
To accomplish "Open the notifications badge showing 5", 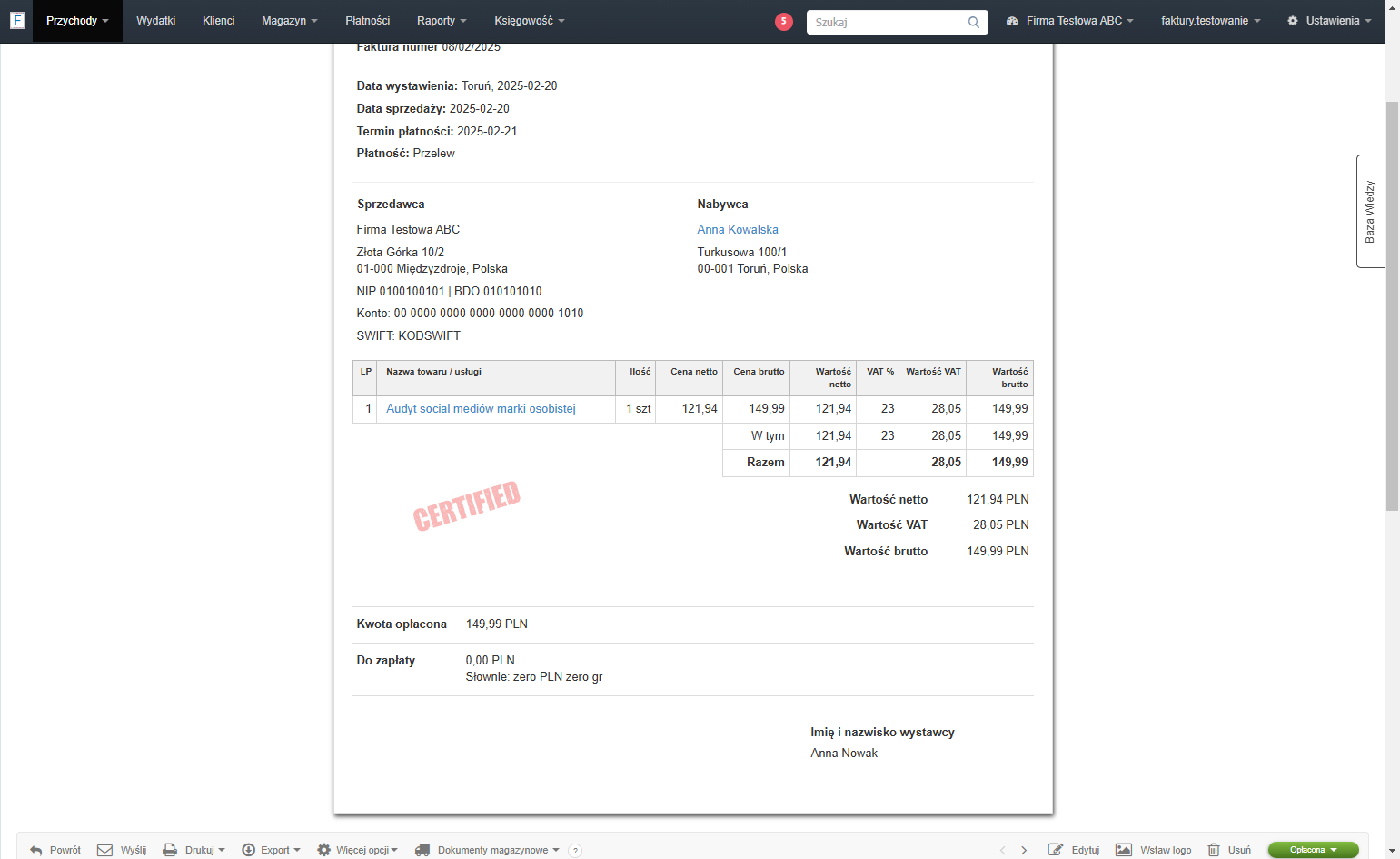I will tap(784, 21).
